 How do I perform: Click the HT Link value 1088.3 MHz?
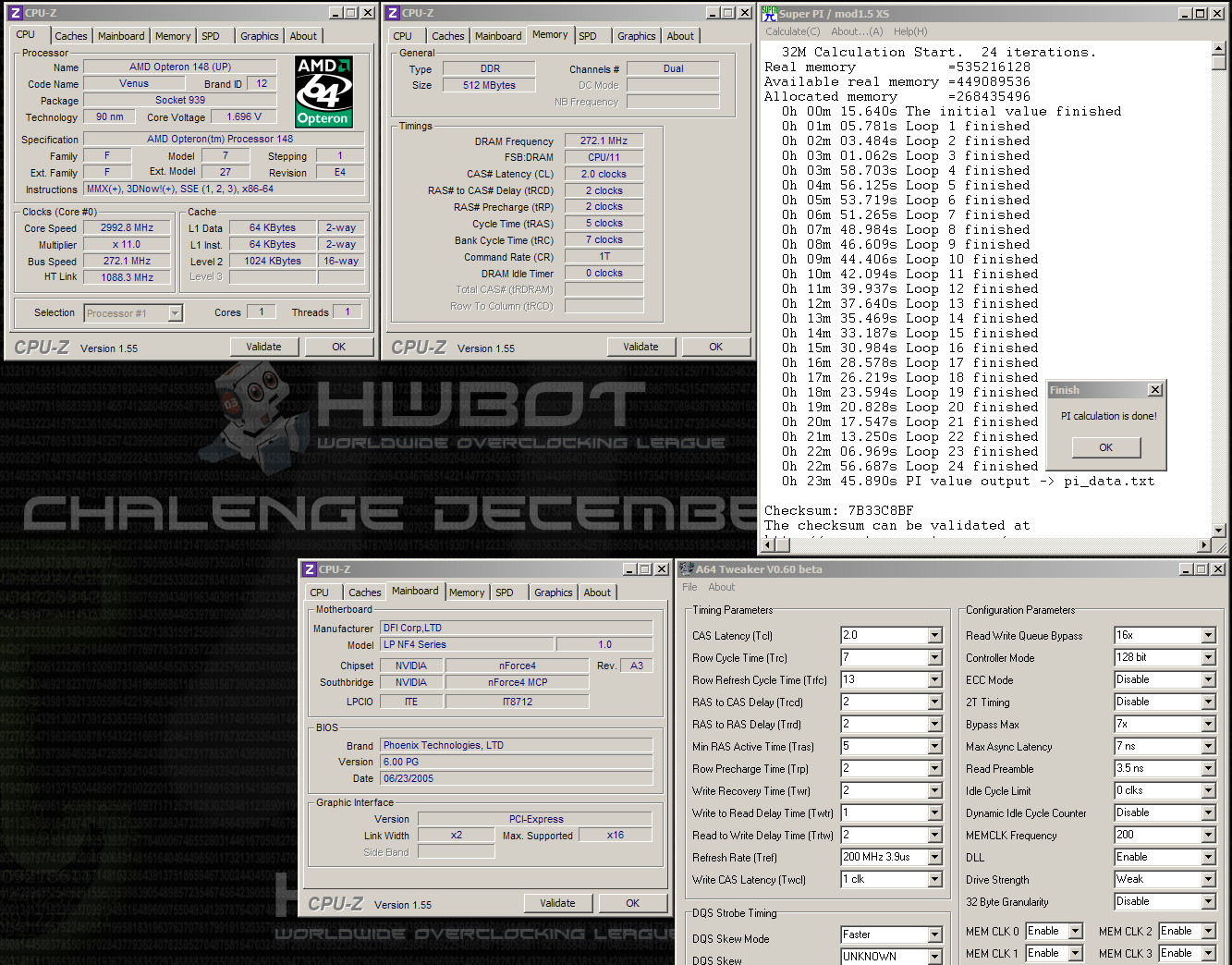click(x=128, y=277)
